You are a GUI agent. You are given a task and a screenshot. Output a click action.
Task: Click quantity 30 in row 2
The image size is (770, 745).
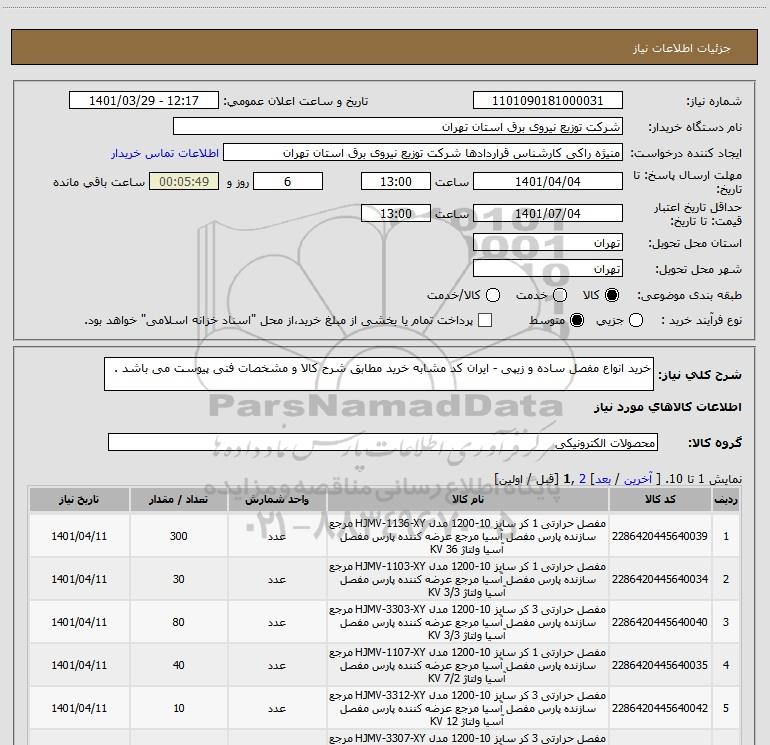point(178,579)
